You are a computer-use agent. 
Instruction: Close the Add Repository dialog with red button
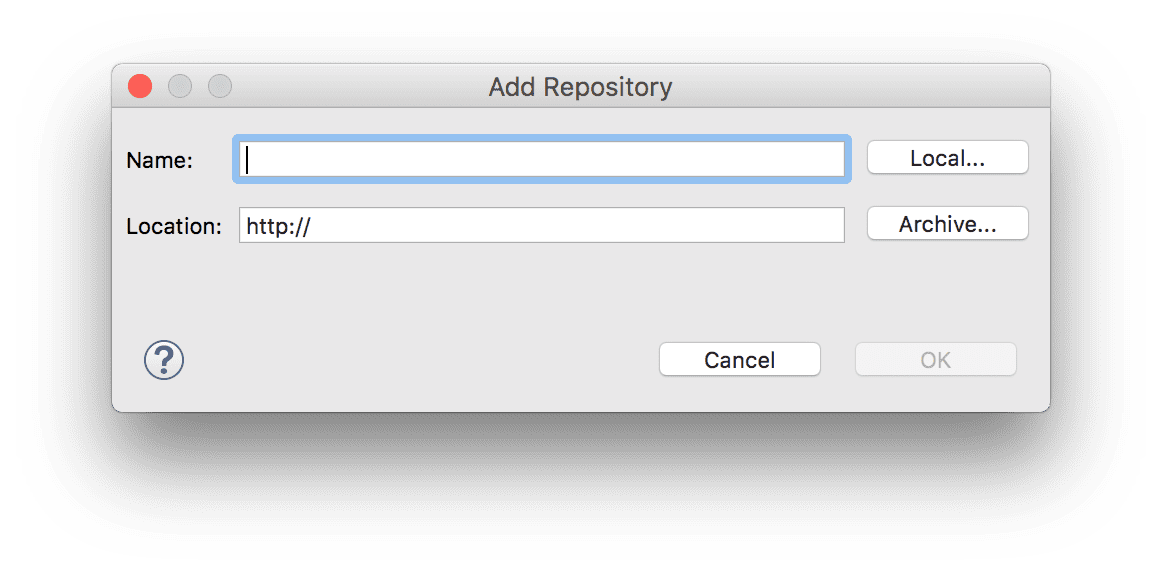(x=140, y=87)
